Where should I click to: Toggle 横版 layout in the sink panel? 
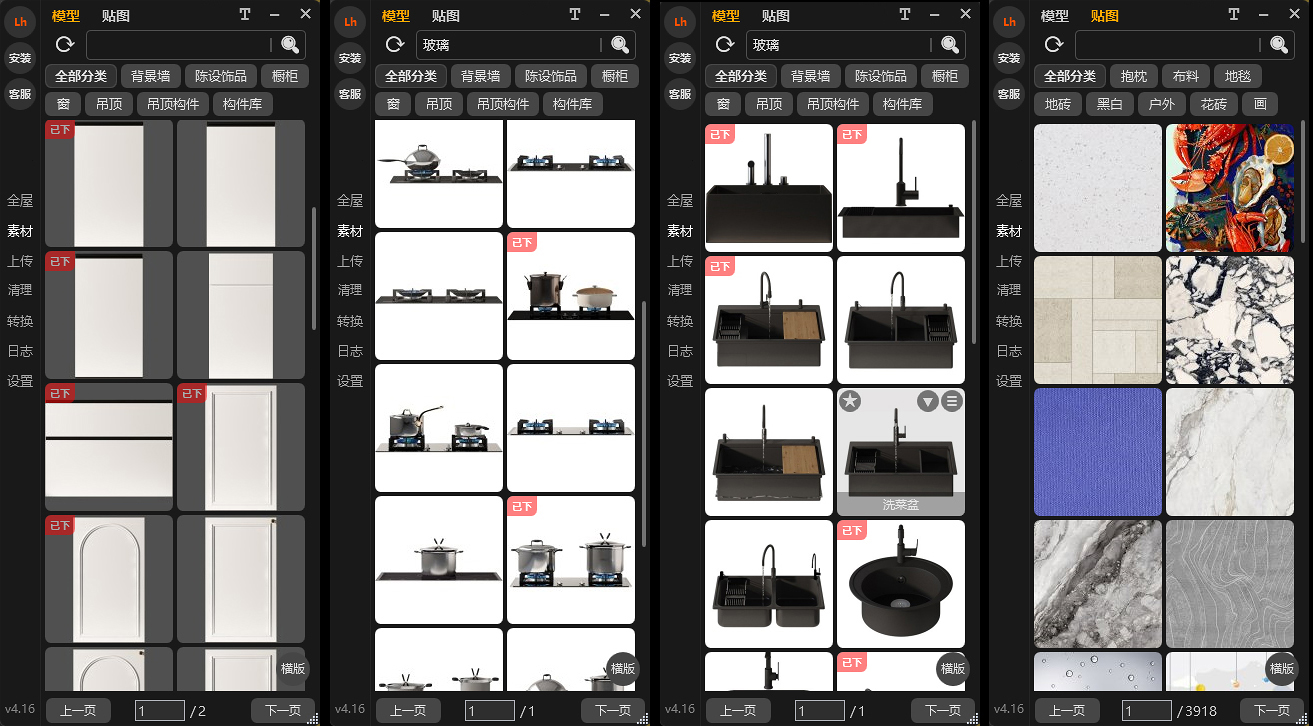point(953,669)
